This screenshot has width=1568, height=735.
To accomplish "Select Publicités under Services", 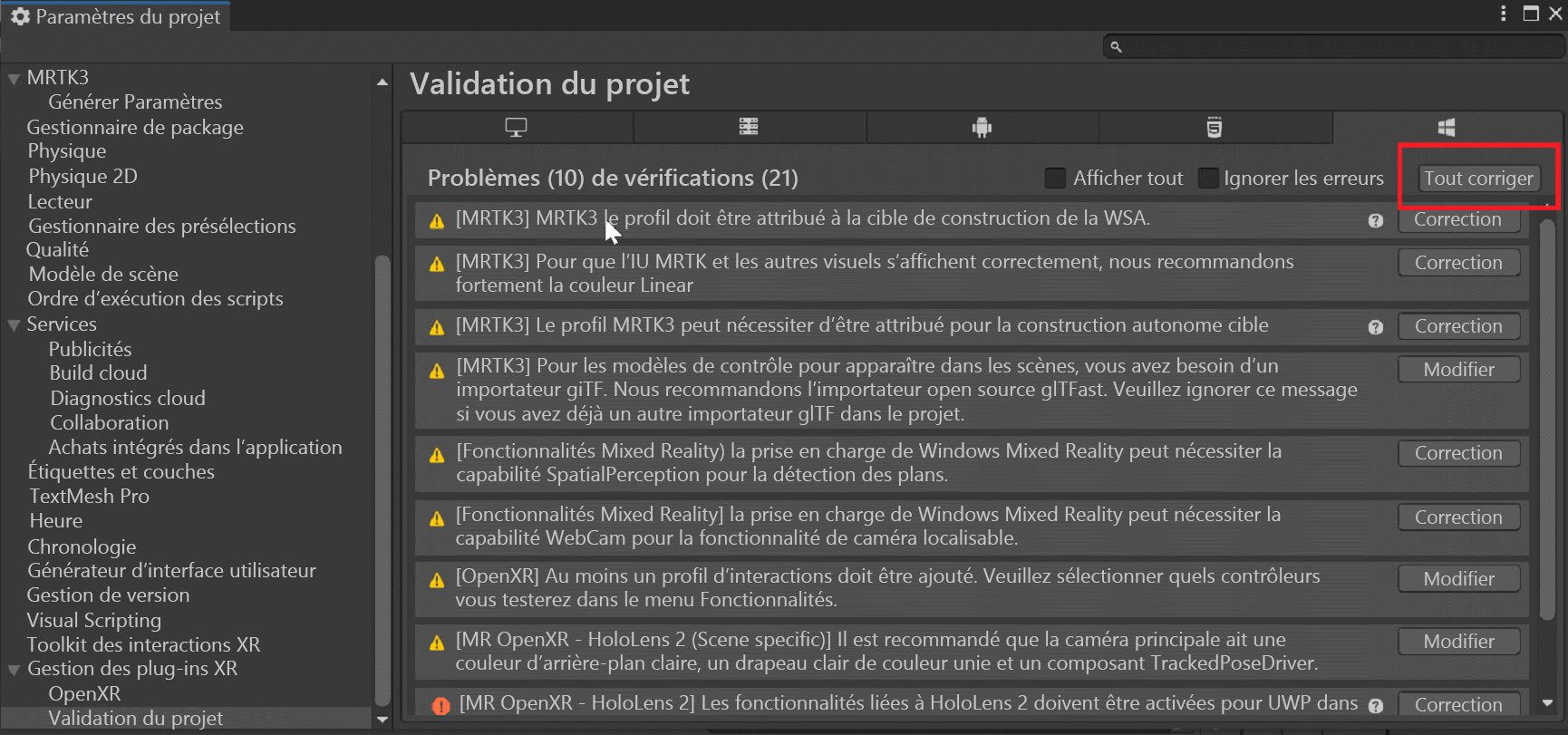I will (x=90, y=349).
